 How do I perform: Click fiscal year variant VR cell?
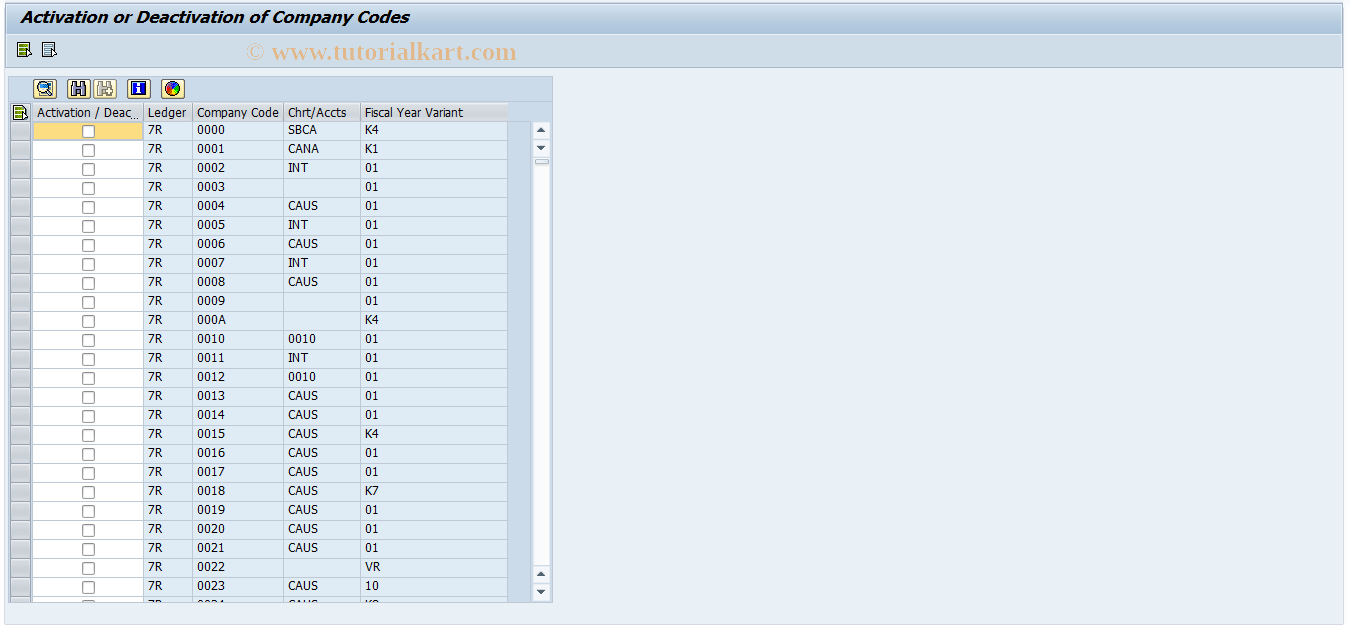coord(434,568)
